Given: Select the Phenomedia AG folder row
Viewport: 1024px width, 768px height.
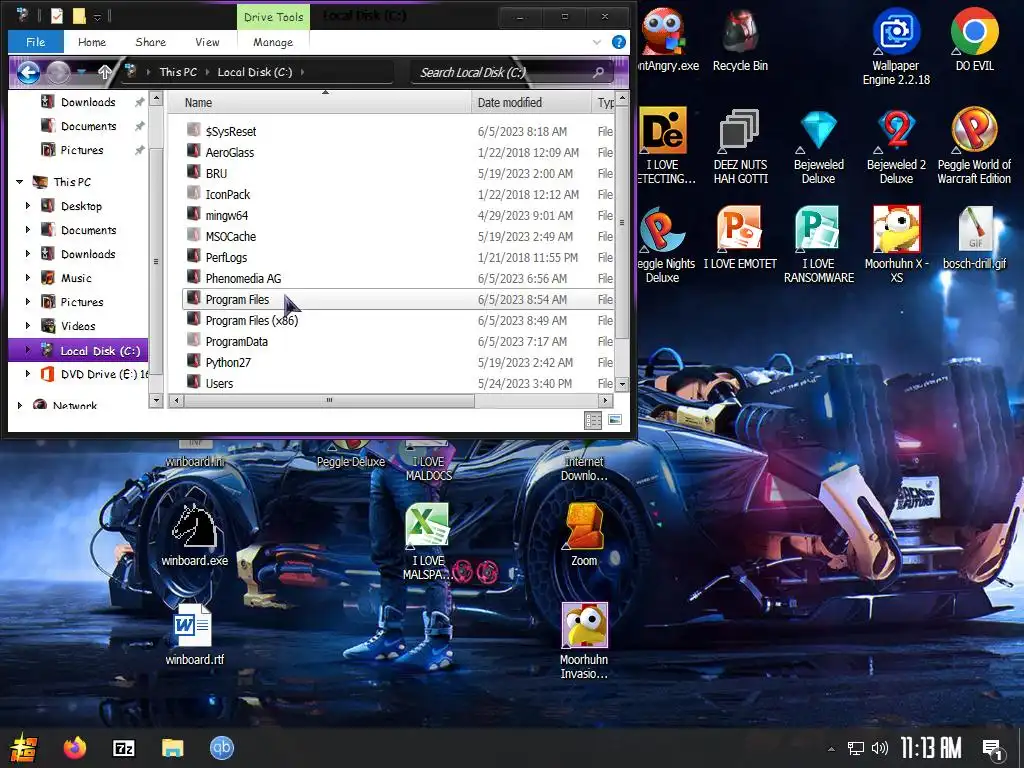Looking at the screenshot, I should coord(398,278).
